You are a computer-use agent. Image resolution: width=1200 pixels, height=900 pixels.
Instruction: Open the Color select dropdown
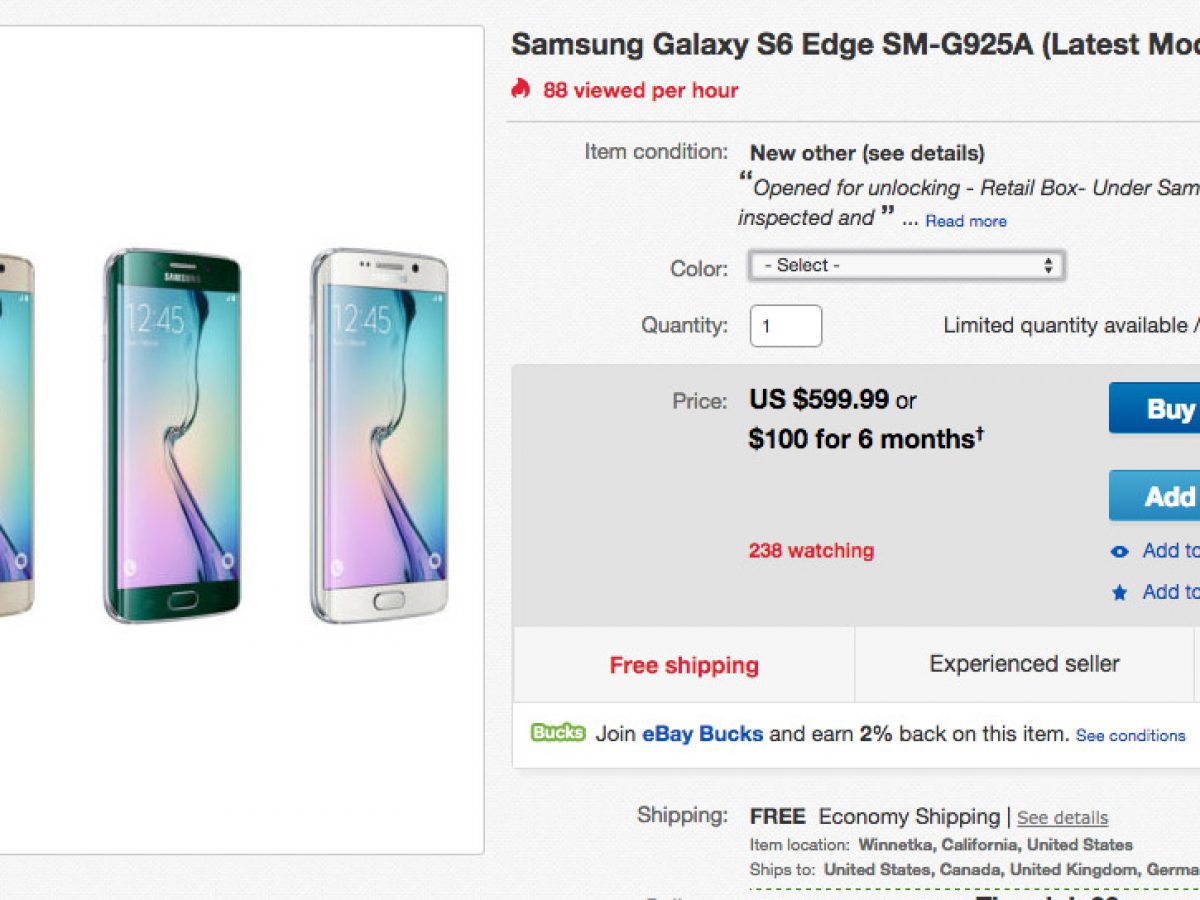(x=906, y=266)
